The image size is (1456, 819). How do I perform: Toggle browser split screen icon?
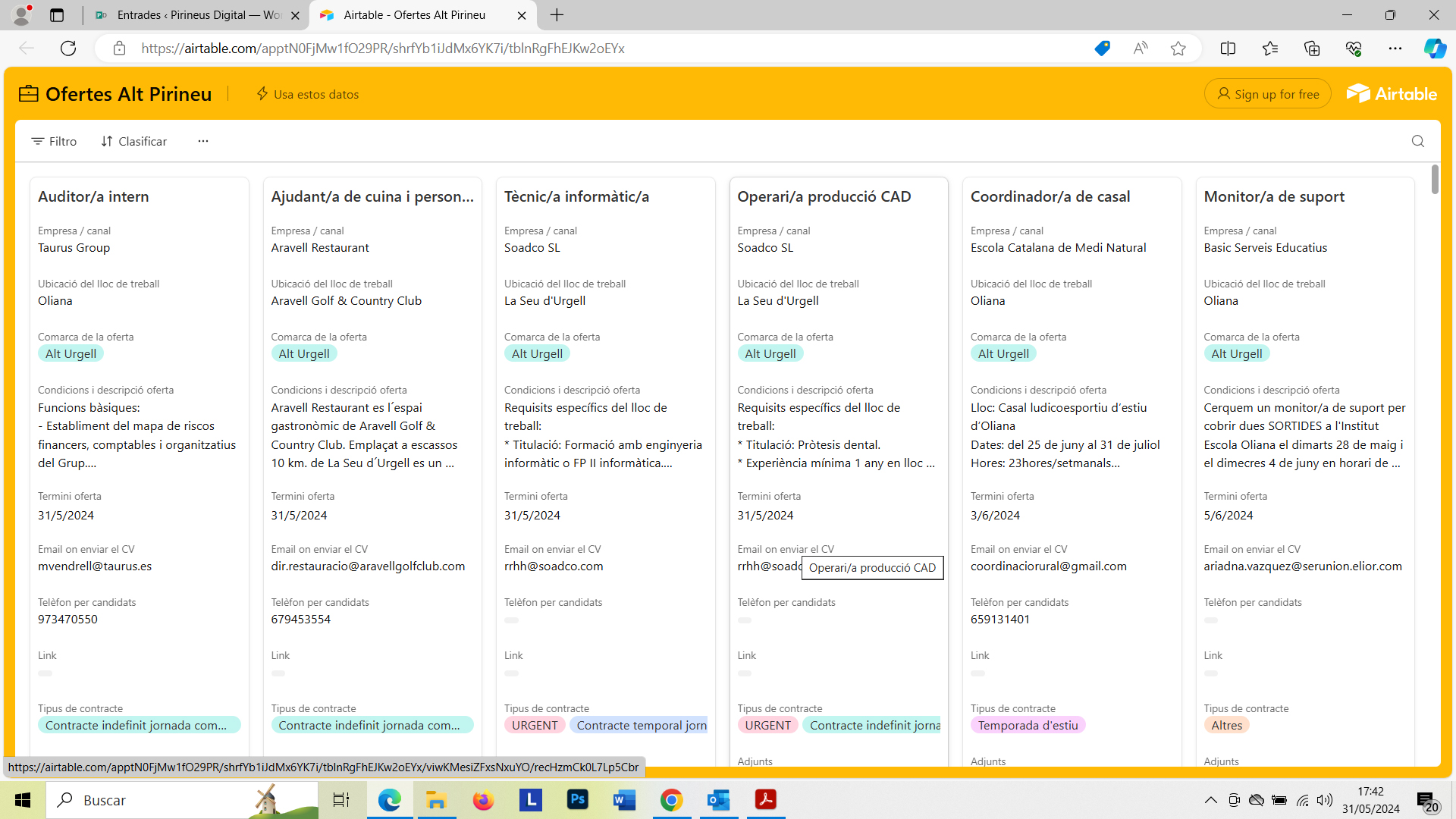tap(1228, 49)
